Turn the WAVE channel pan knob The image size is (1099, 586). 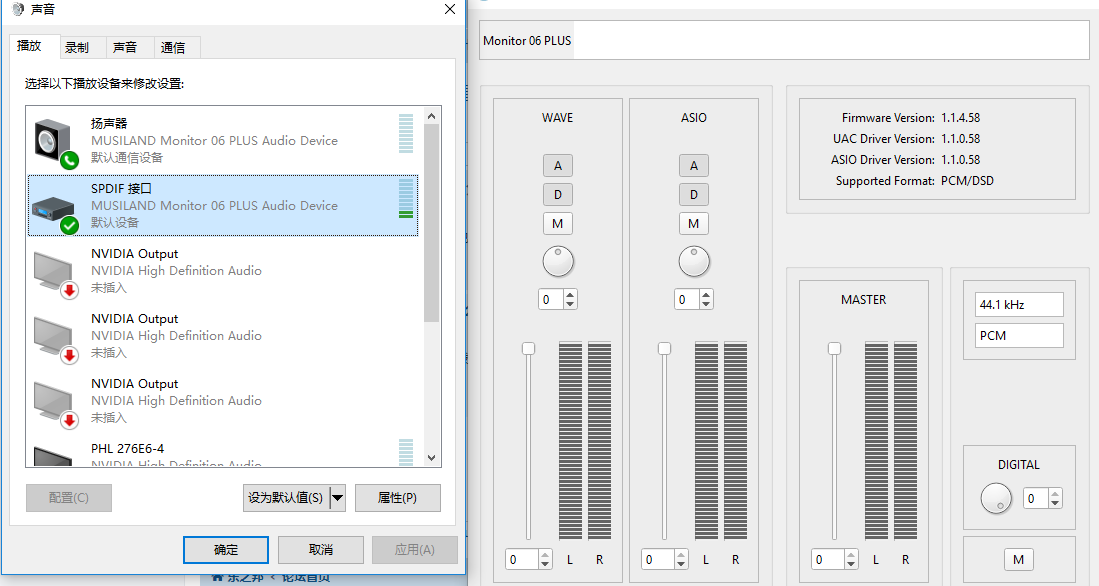click(558, 262)
